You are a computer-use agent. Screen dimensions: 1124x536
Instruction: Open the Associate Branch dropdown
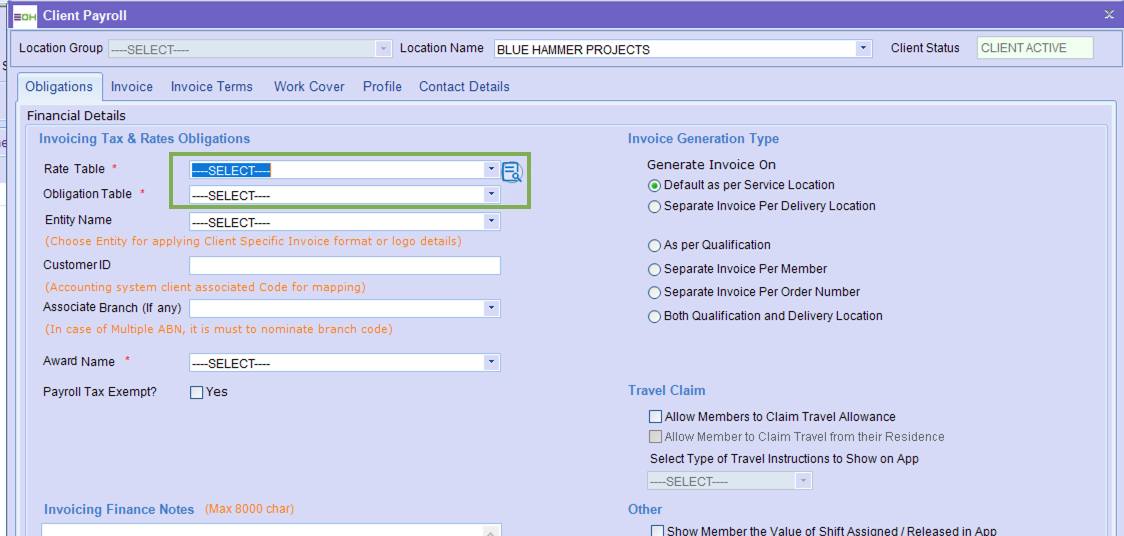(491, 309)
